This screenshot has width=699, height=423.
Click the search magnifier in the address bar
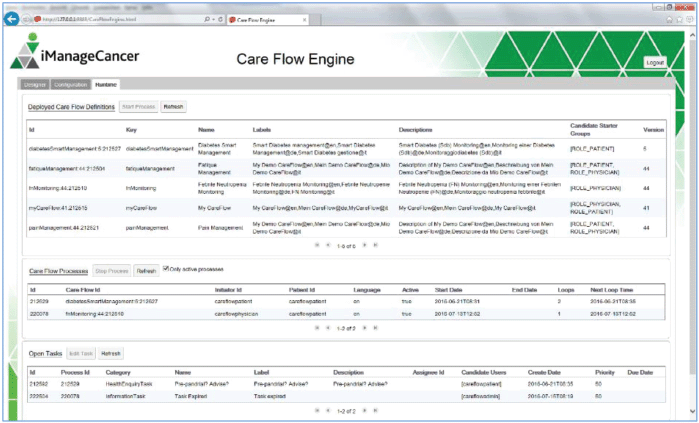point(207,19)
